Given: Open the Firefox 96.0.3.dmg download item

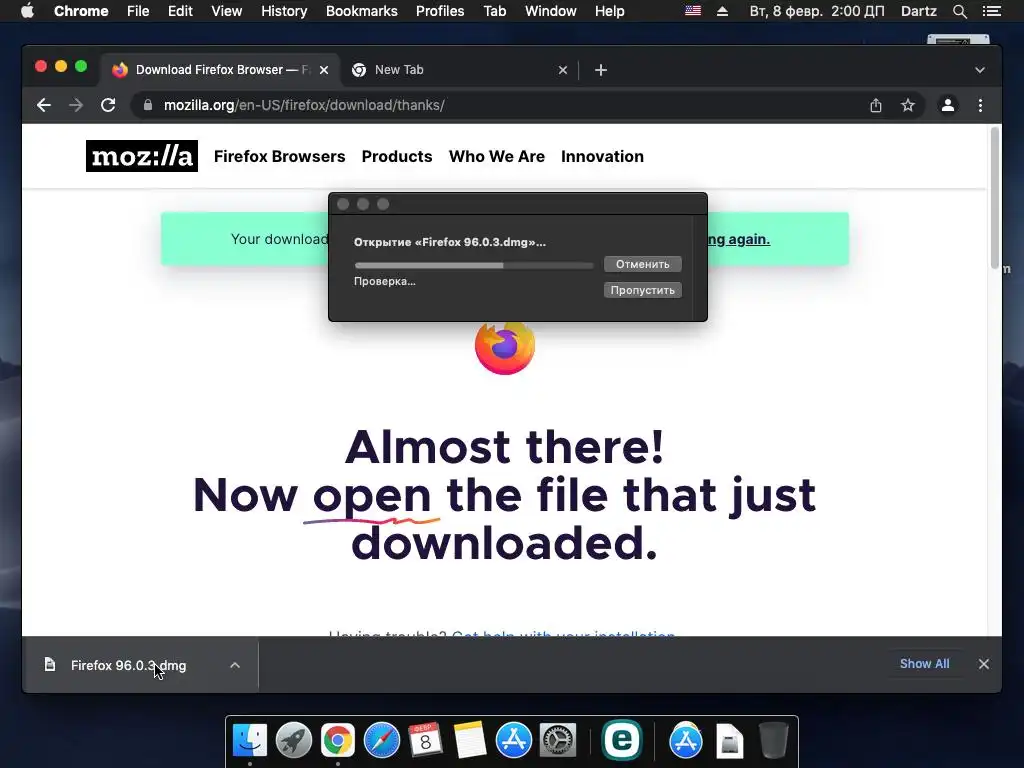Looking at the screenshot, I should point(129,665).
